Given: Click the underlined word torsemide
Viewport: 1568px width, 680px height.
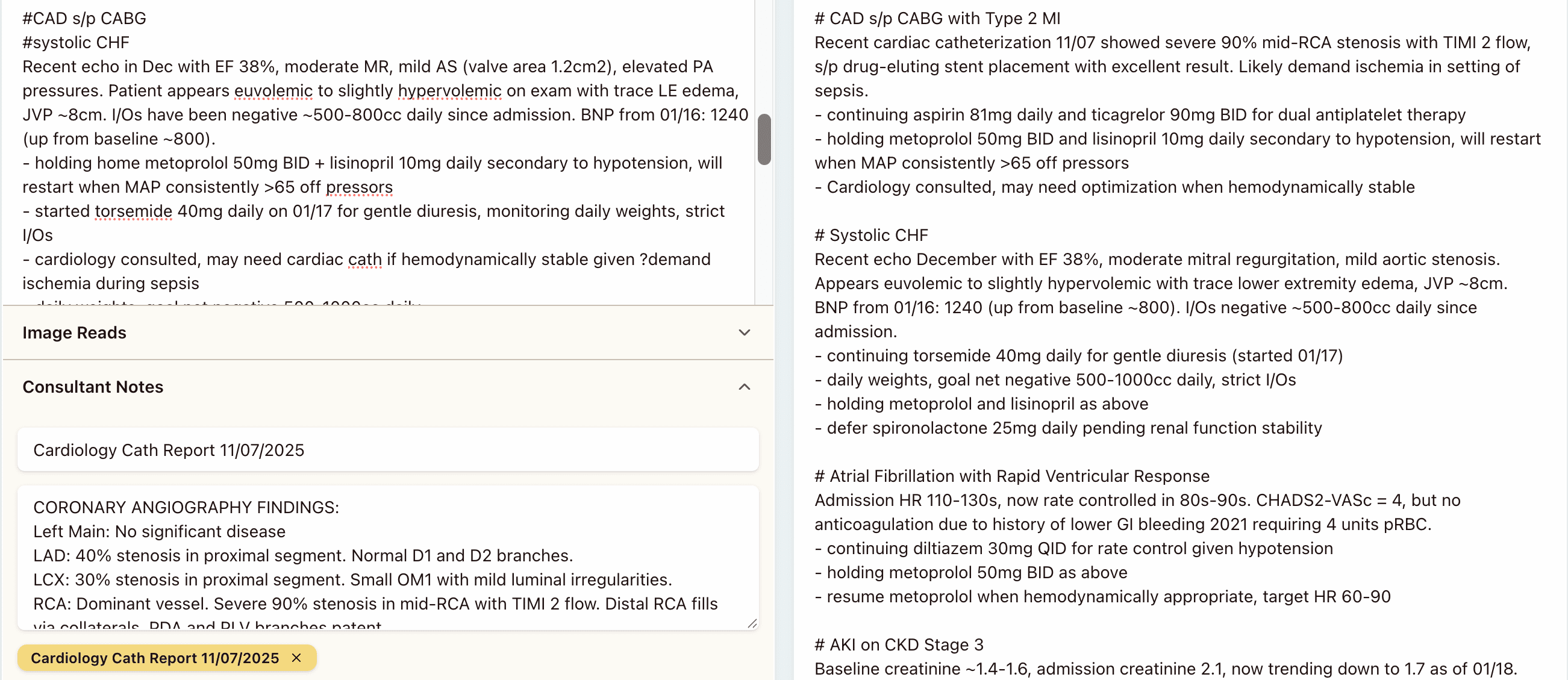Looking at the screenshot, I should pos(132,211).
